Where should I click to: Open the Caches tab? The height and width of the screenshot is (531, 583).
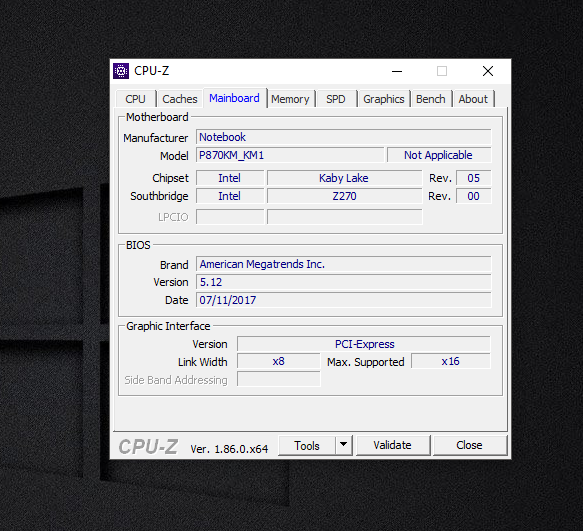tap(180, 99)
